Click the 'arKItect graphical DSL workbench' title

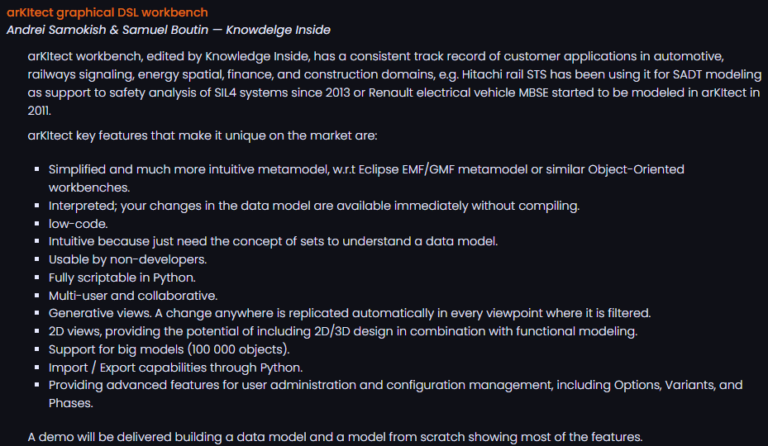[107, 12]
